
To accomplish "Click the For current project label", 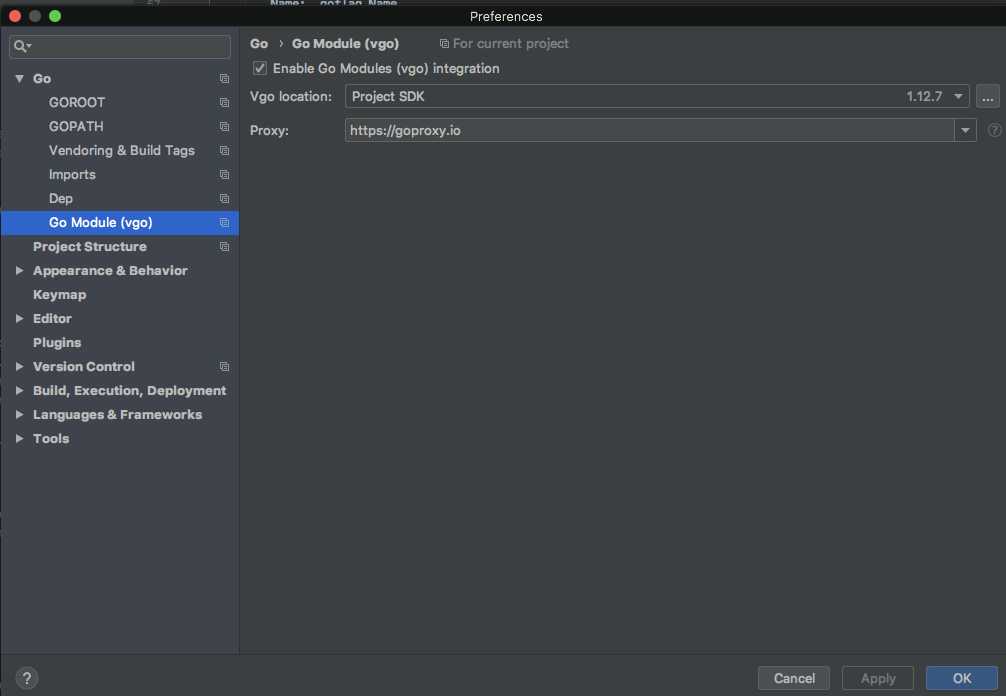I will click(511, 44).
